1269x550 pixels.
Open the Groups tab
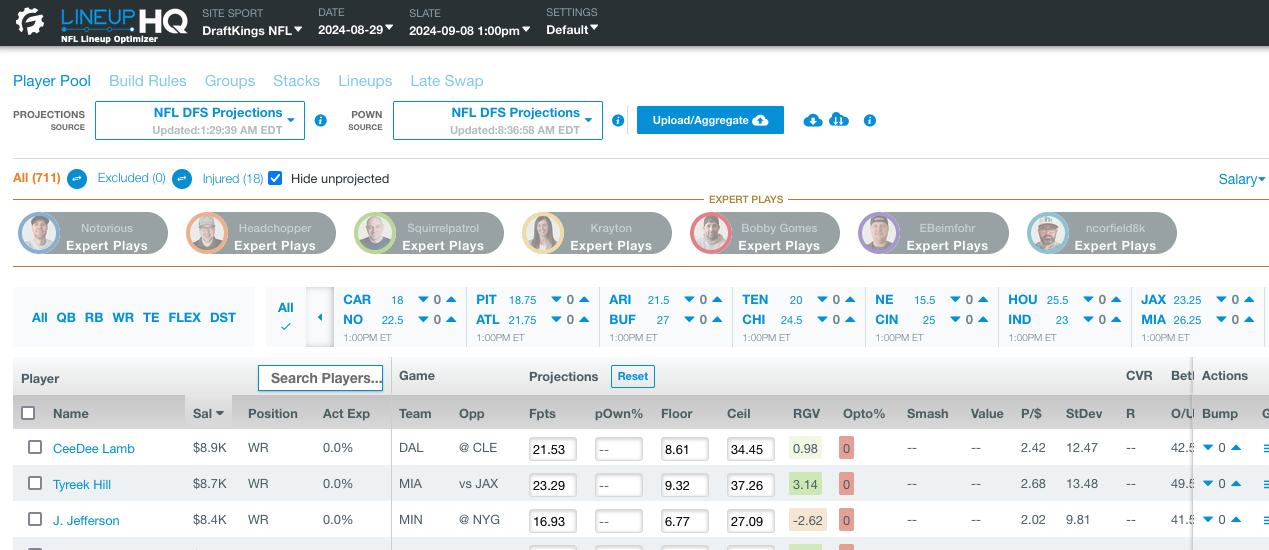(x=230, y=81)
